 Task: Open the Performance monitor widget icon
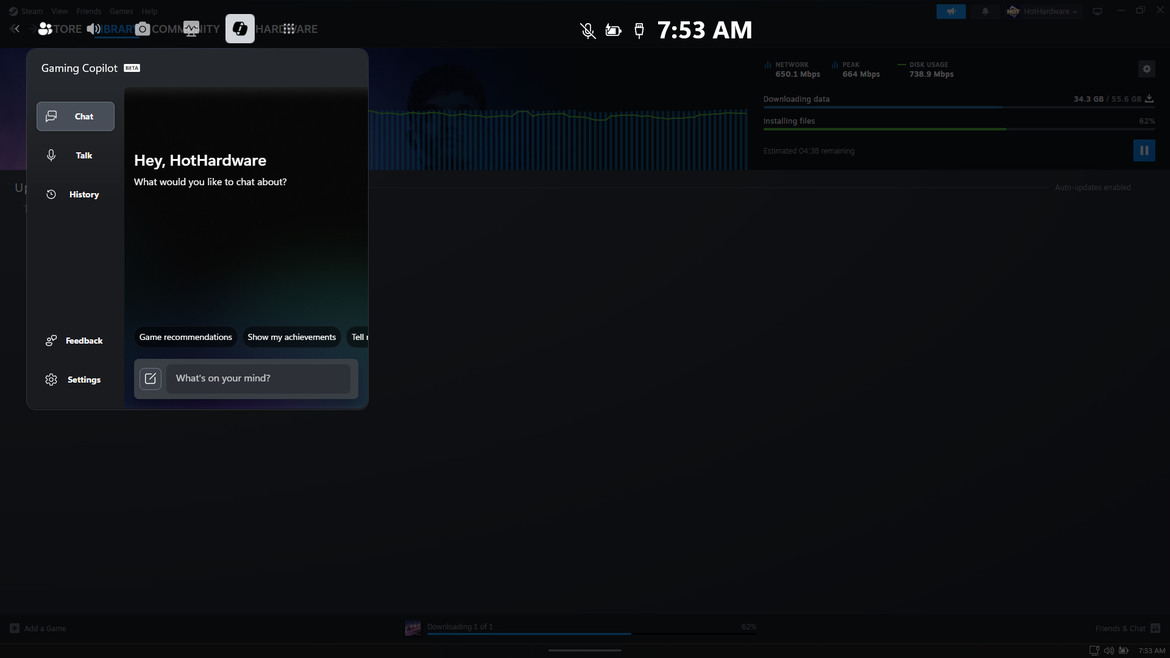coord(191,29)
